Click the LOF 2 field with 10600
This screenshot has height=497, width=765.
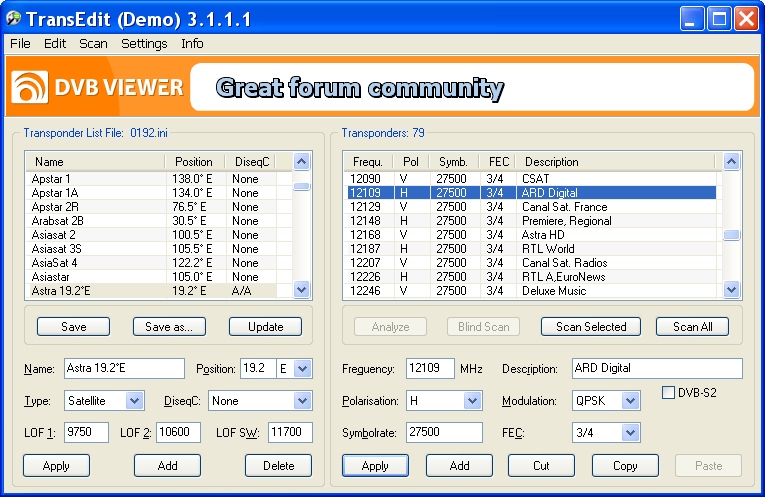click(x=178, y=432)
